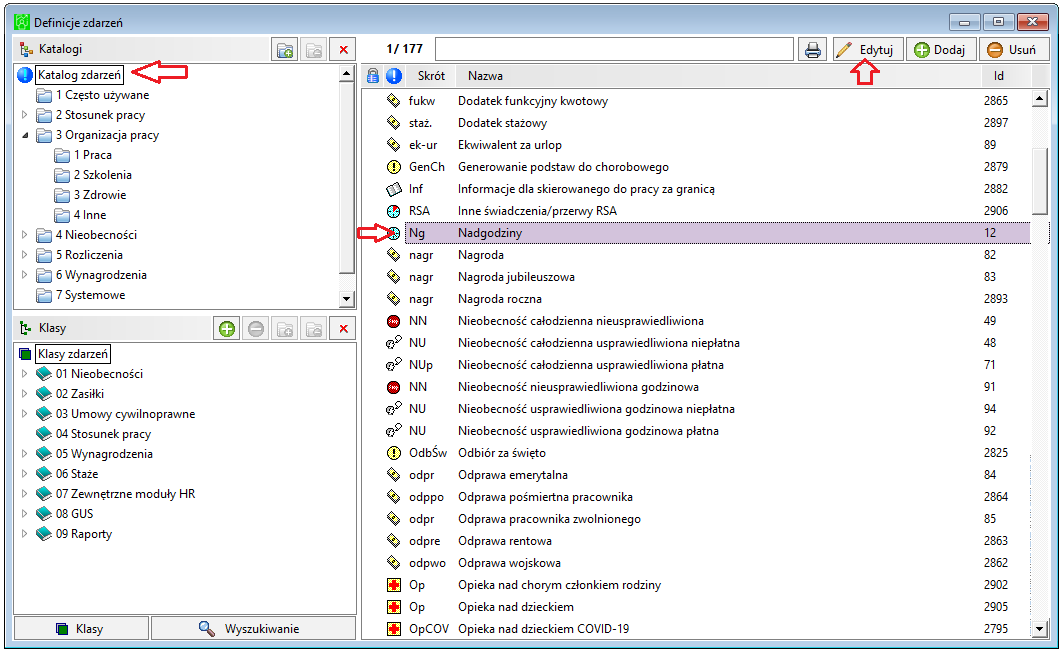Expand the 03 Umowy cywilnoprawne class node
The height and width of the screenshot is (653, 1061).
[25, 413]
